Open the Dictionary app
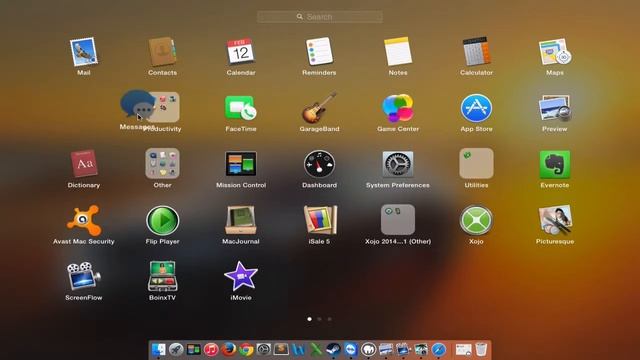Viewport: 640px width, 360px height. pos(84,164)
